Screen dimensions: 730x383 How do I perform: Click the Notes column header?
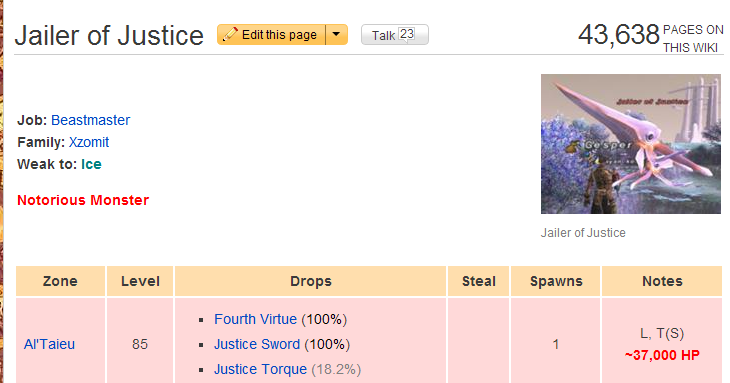tap(662, 281)
